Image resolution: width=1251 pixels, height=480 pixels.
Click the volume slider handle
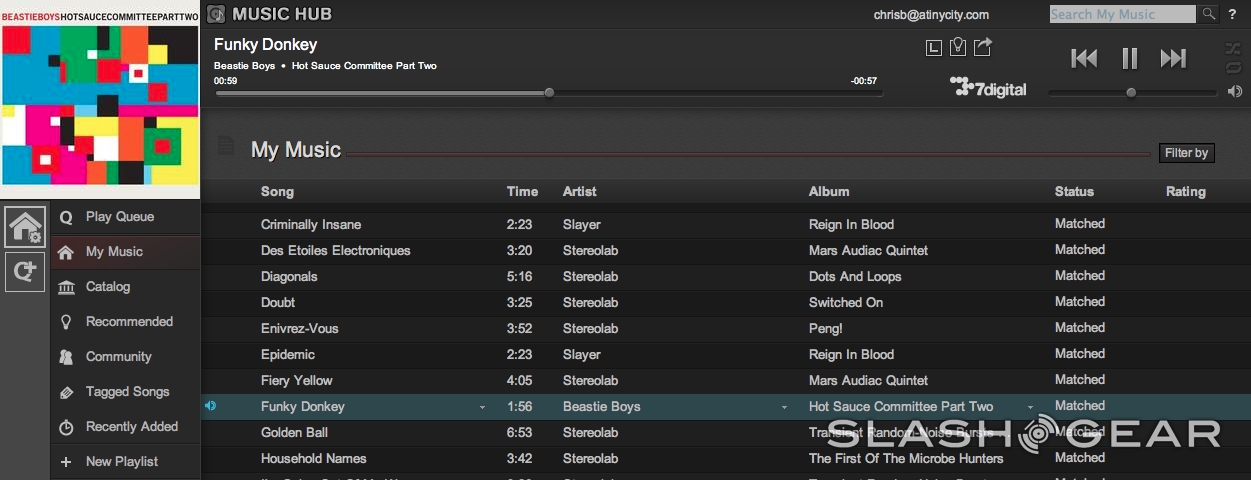[1131, 93]
